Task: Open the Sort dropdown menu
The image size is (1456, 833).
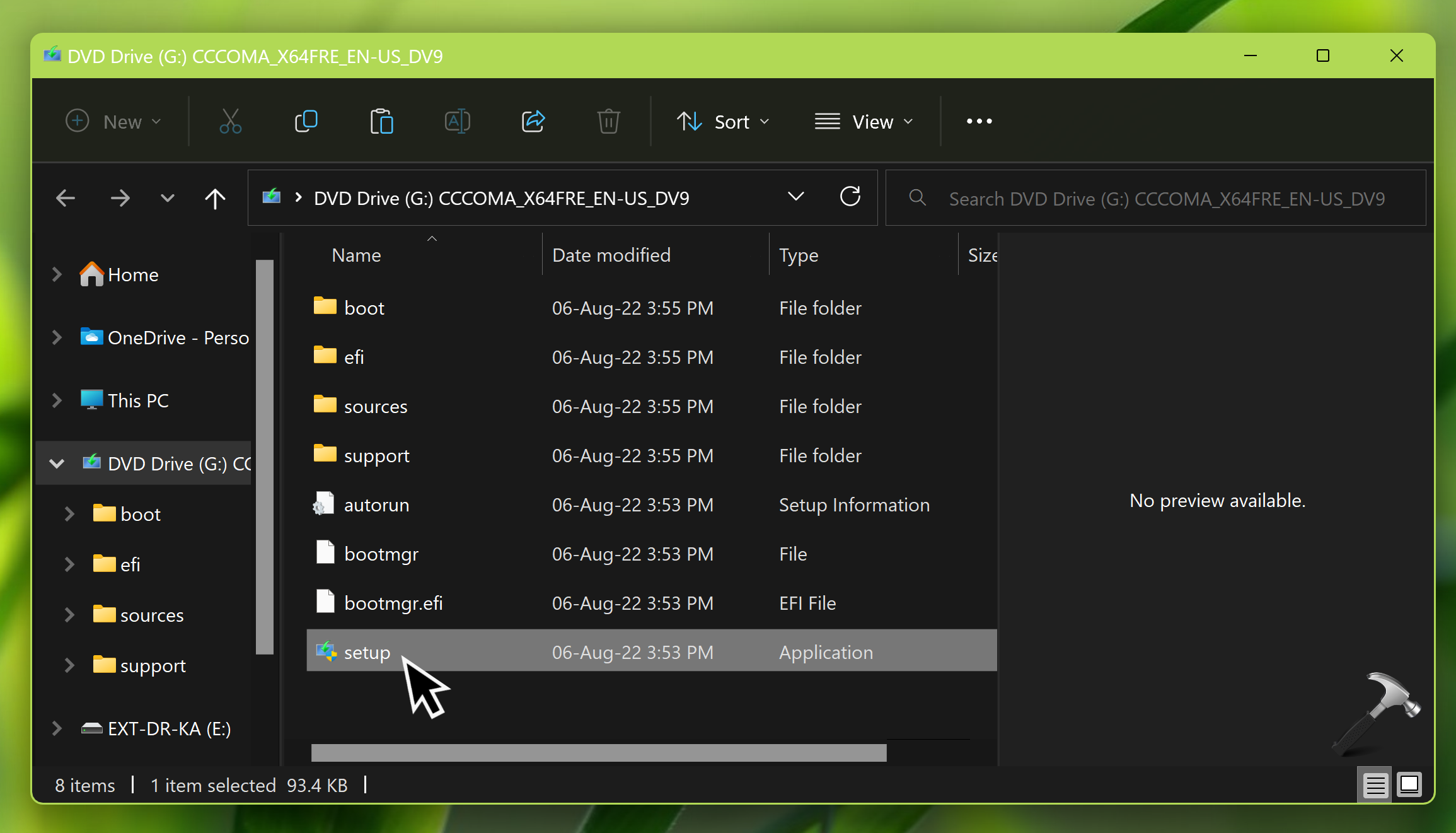Action: (x=724, y=122)
